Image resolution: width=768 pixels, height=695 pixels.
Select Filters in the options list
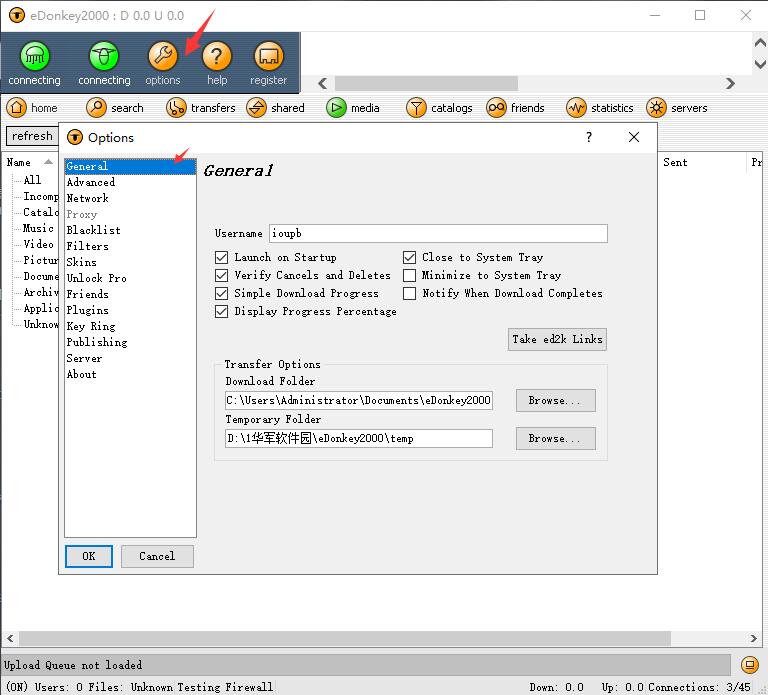[x=130, y=246]
